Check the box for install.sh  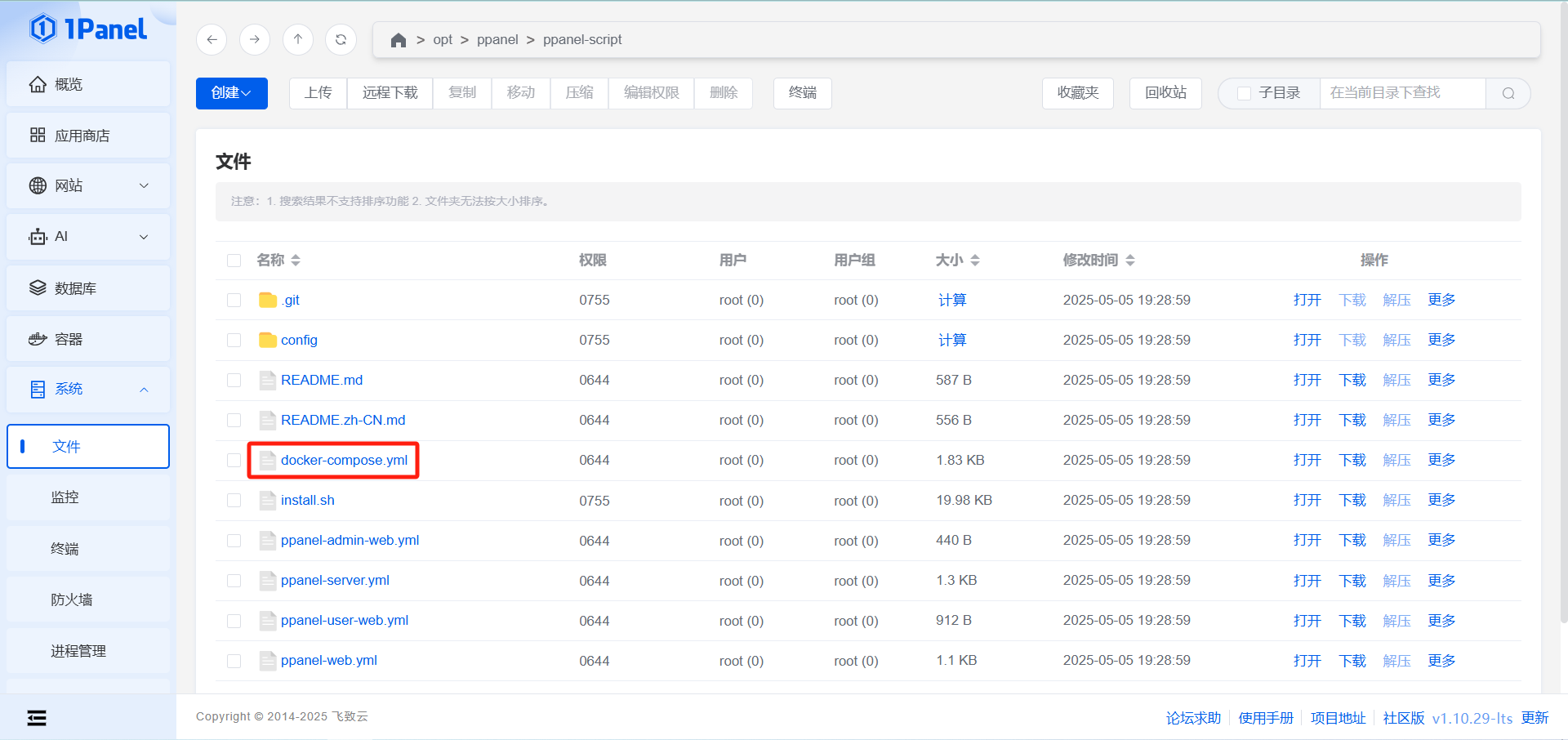point(234,500)
